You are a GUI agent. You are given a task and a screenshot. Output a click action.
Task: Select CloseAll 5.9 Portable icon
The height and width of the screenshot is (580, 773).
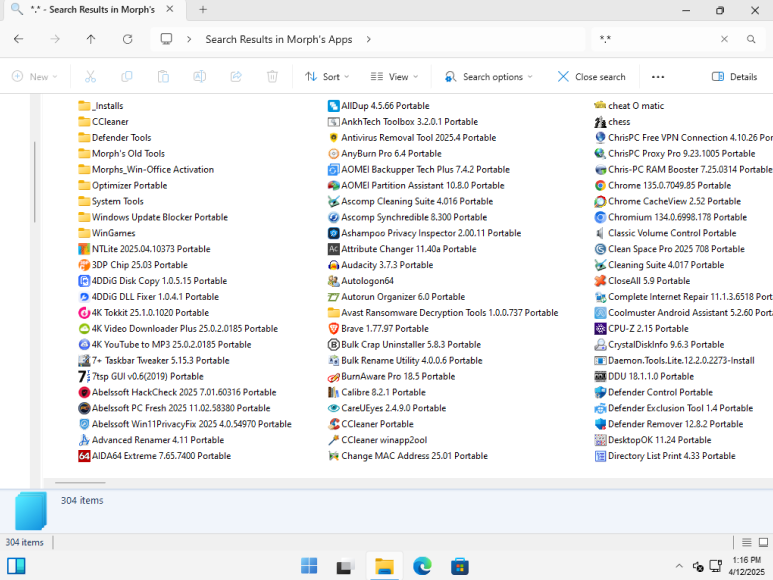click(600, 281)
